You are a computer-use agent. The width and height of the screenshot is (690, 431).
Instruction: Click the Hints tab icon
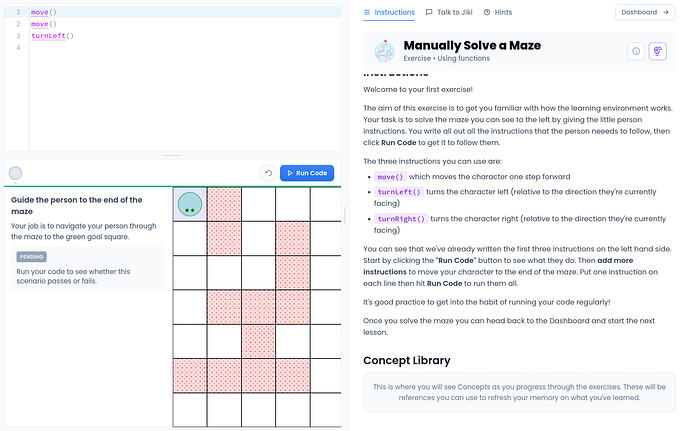(x=487, y=12)
